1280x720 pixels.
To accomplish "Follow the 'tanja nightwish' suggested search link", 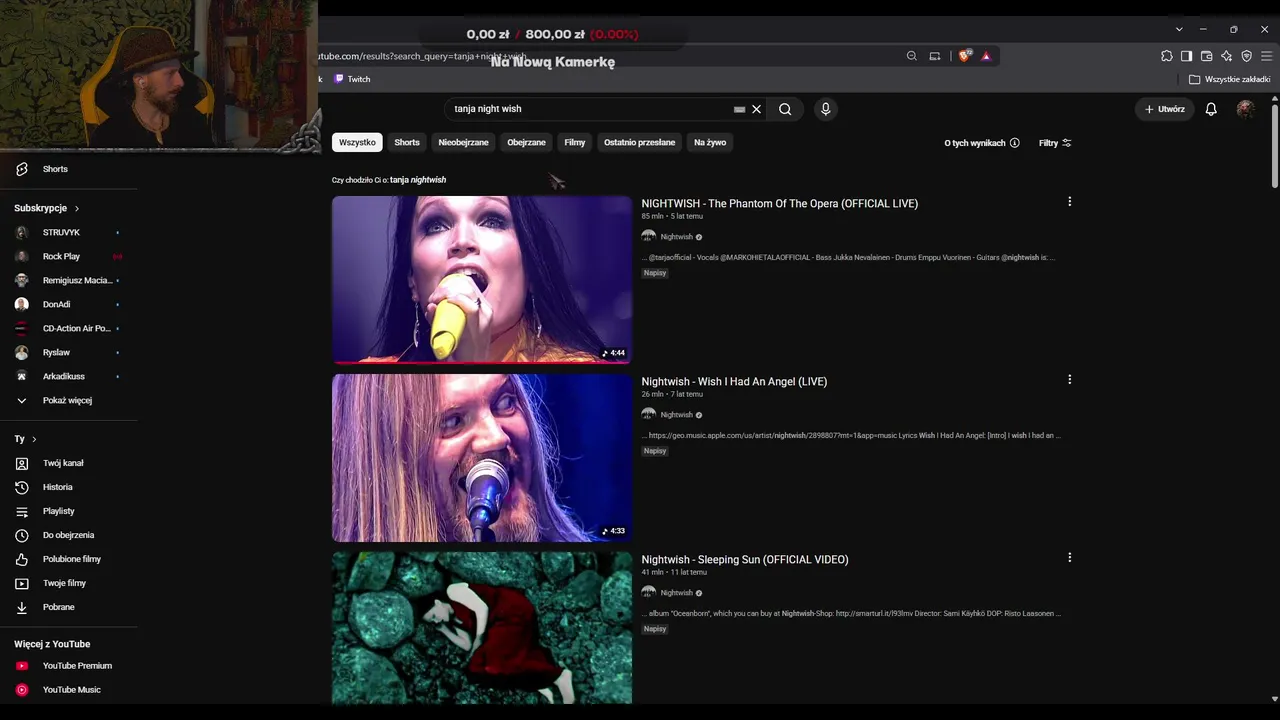I will pyautogui.click(x=418, y=180).
